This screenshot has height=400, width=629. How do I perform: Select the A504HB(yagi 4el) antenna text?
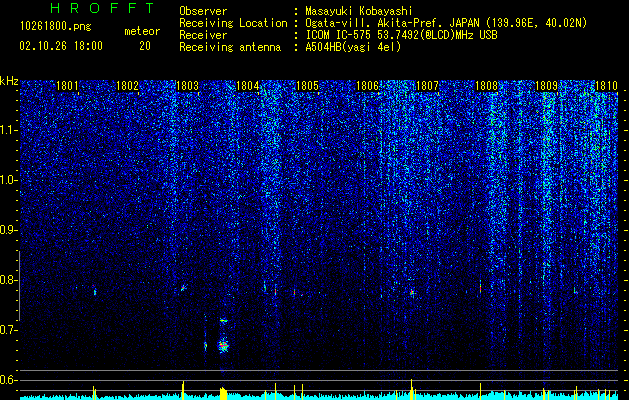click(353, 47)
